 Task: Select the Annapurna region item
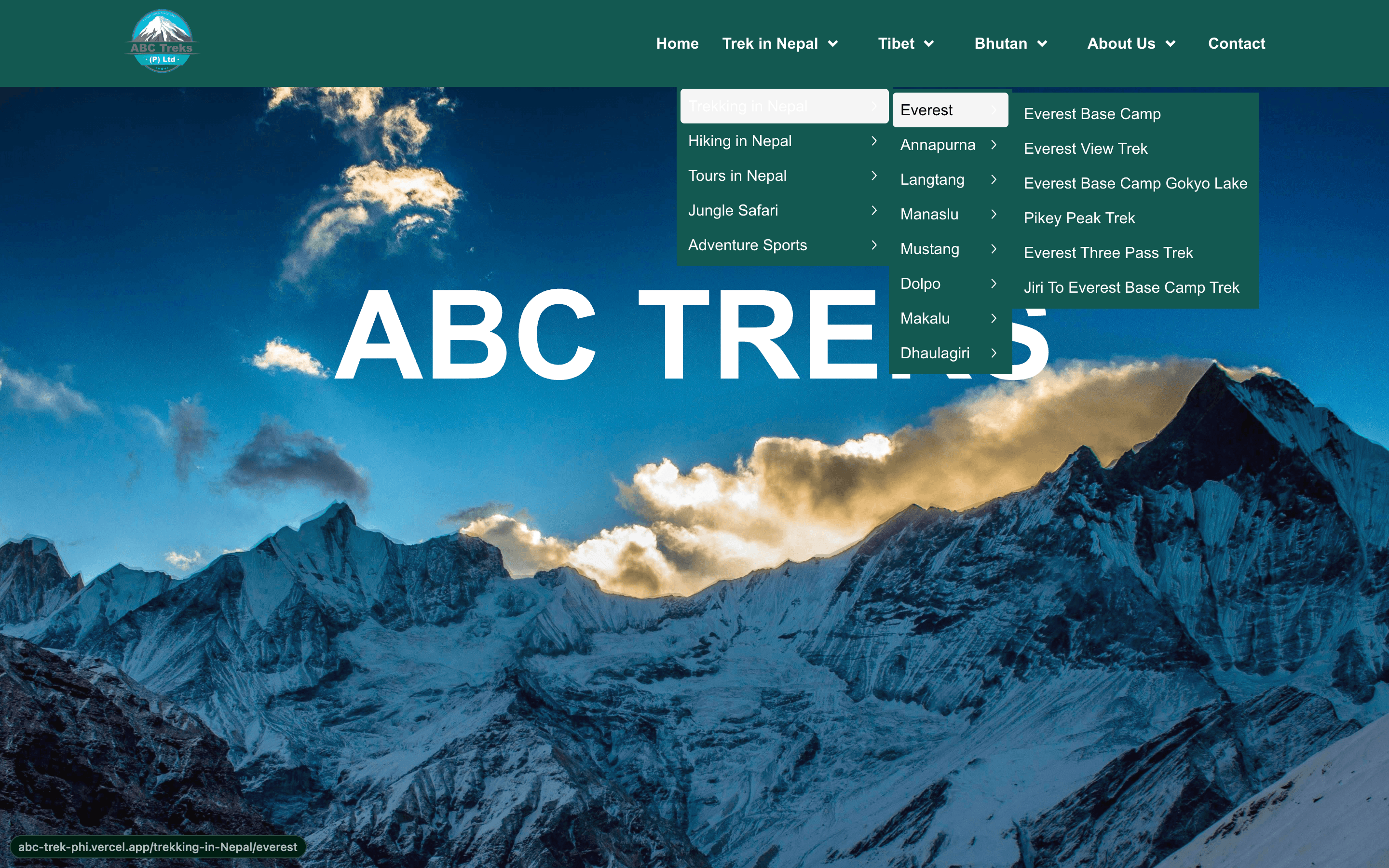[x=950, y=145]
